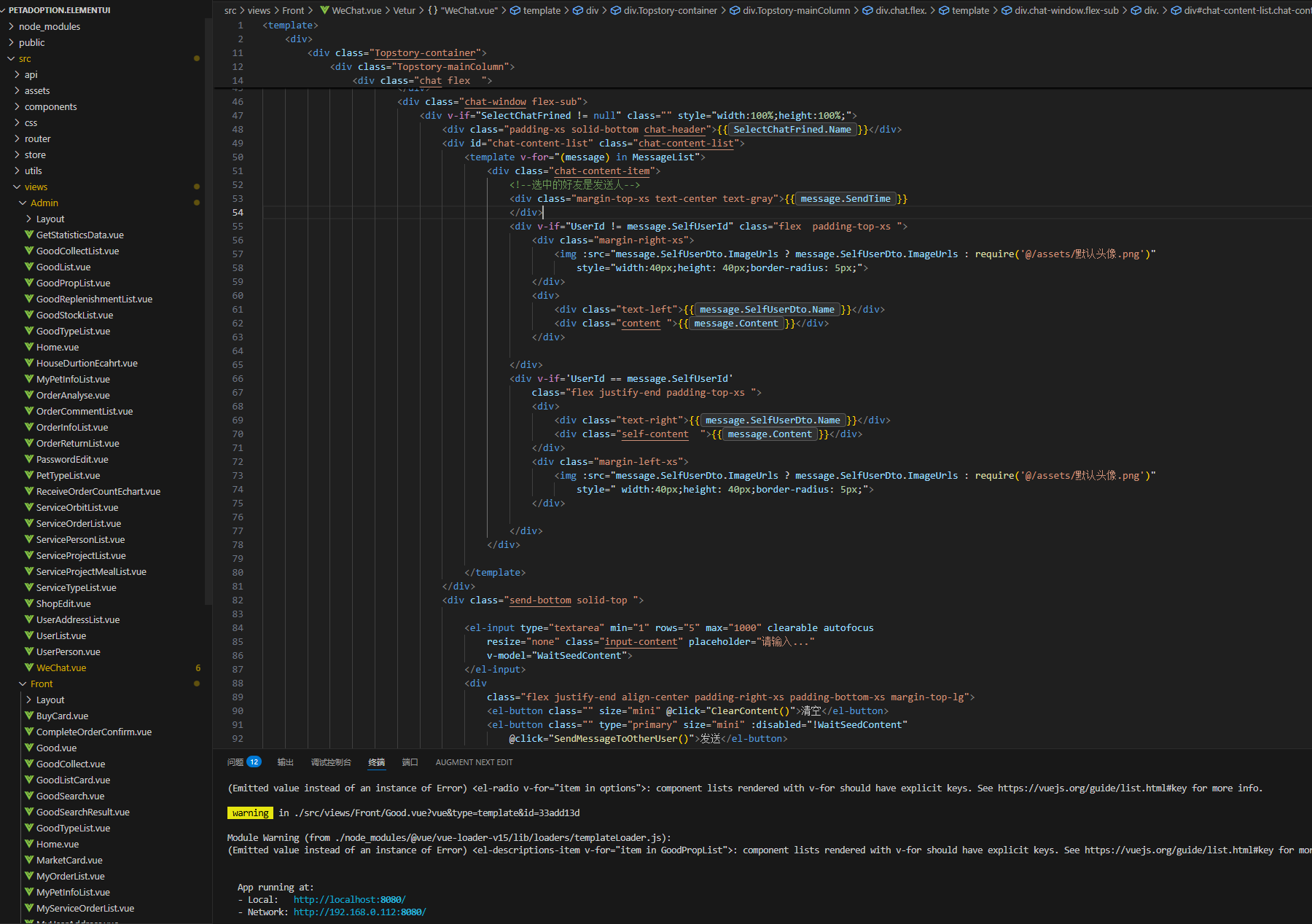Open the 端口 ports tab
Screen dimensions: 1312x924
point(410,762)
